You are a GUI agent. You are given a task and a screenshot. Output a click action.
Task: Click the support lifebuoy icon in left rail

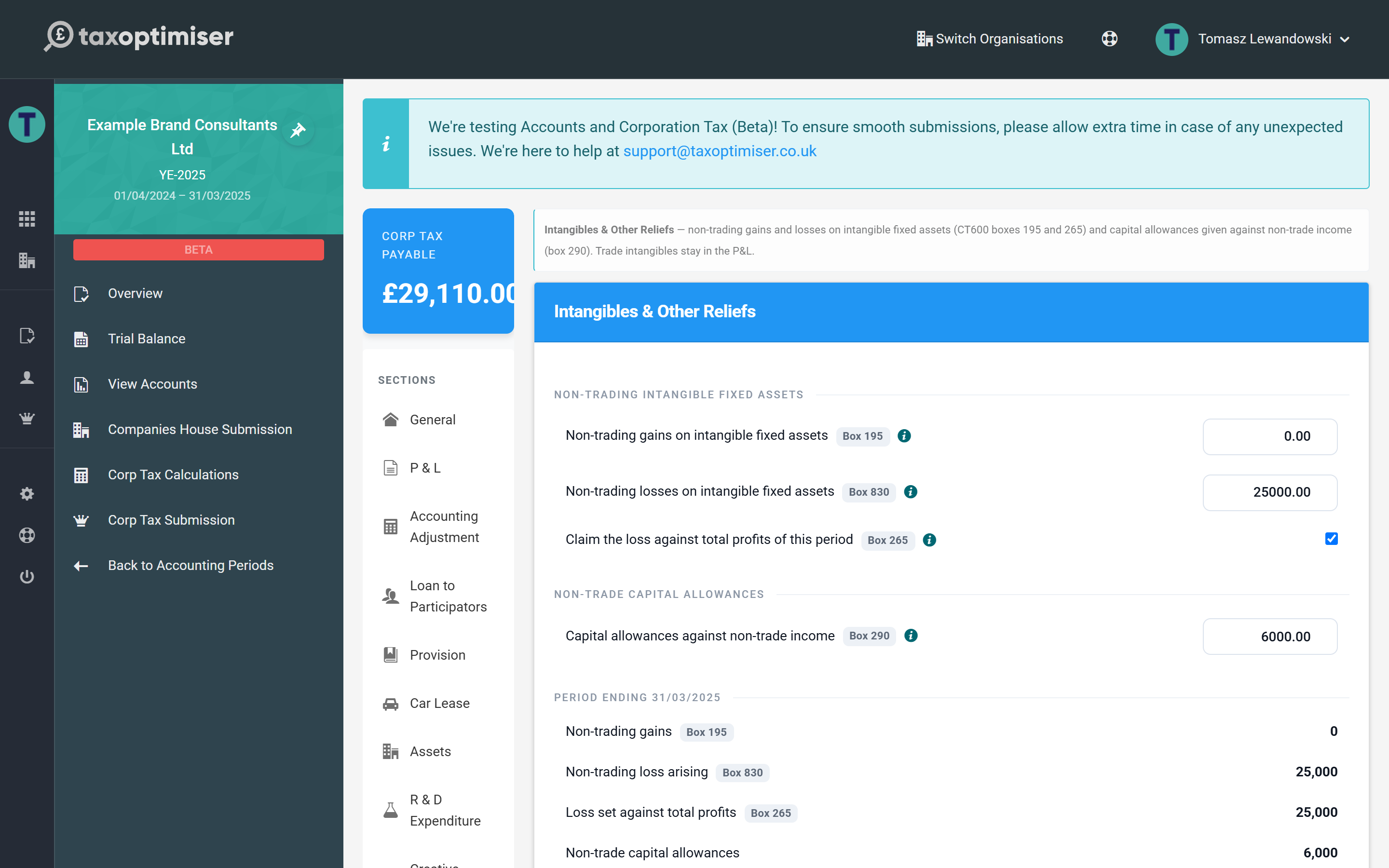click(x=27, y=535)
